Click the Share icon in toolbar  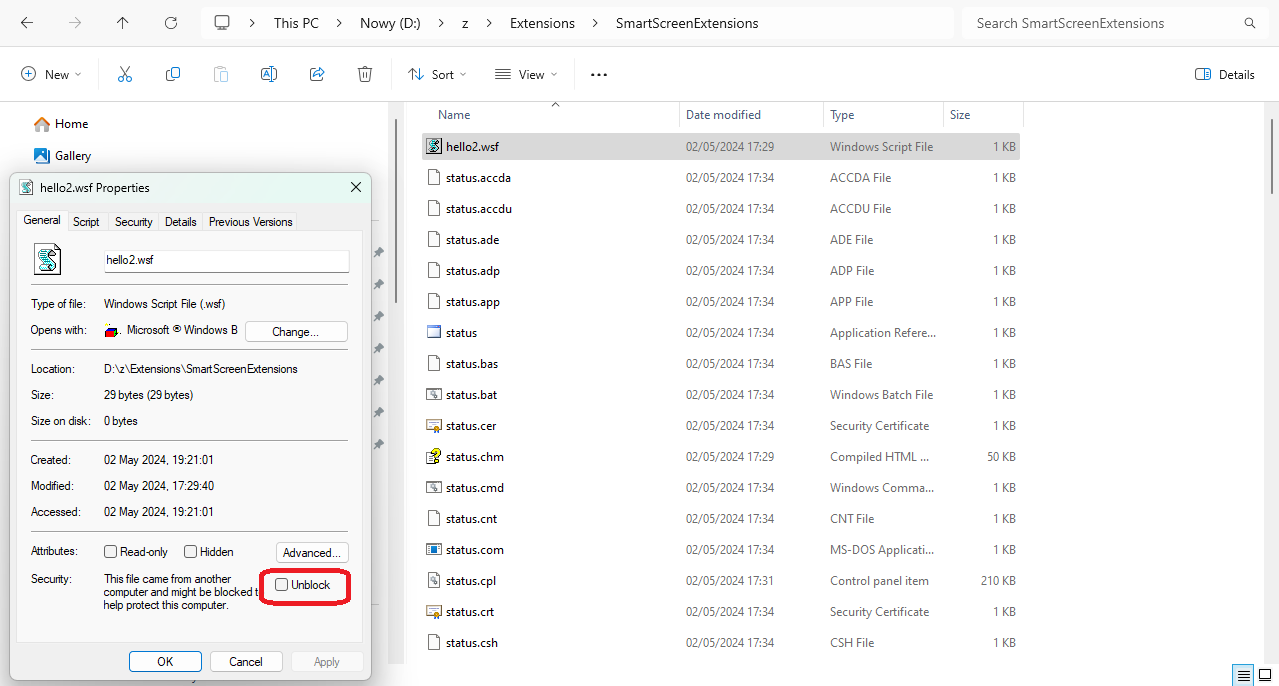pos(317,74)
